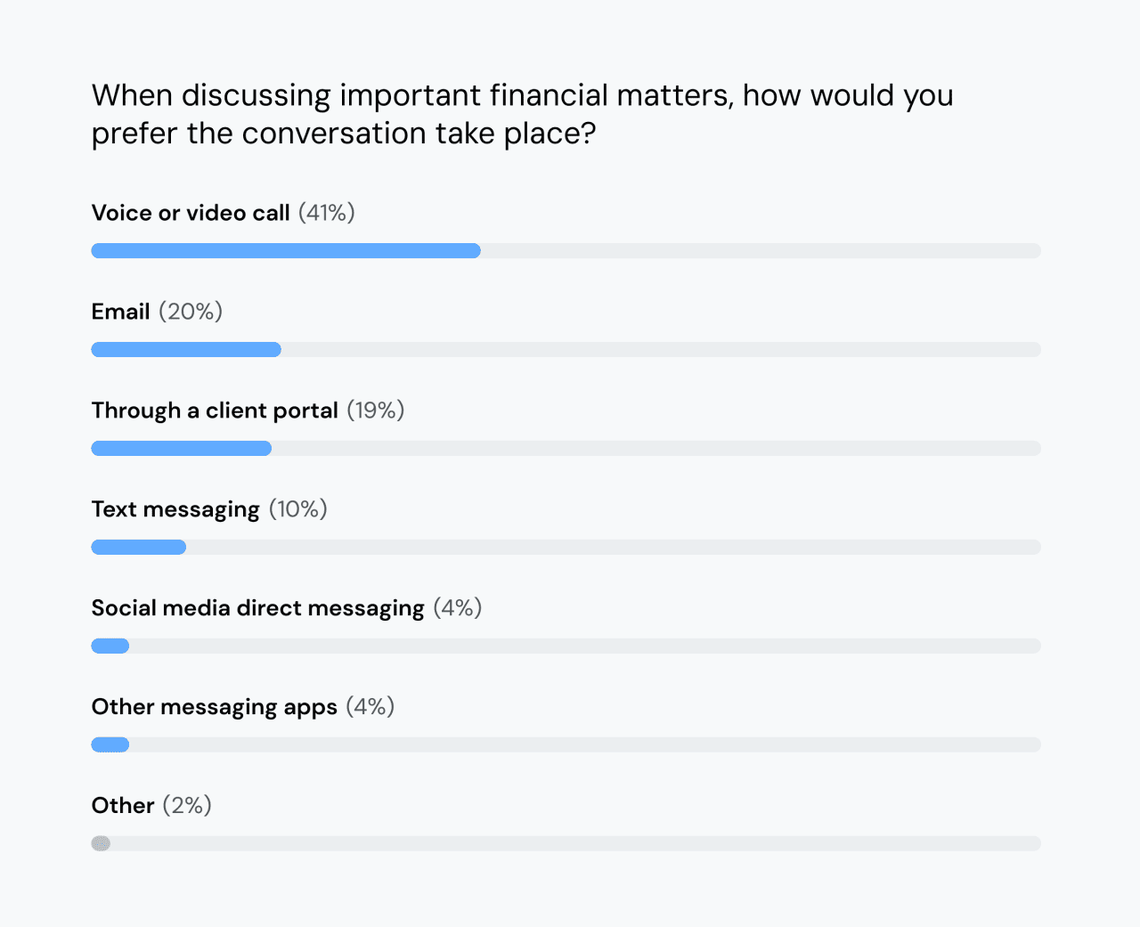The width and height of the screenshot is (1140, 927).
Task: Select the Social media direct messaging label
Action: pos(257,608)
